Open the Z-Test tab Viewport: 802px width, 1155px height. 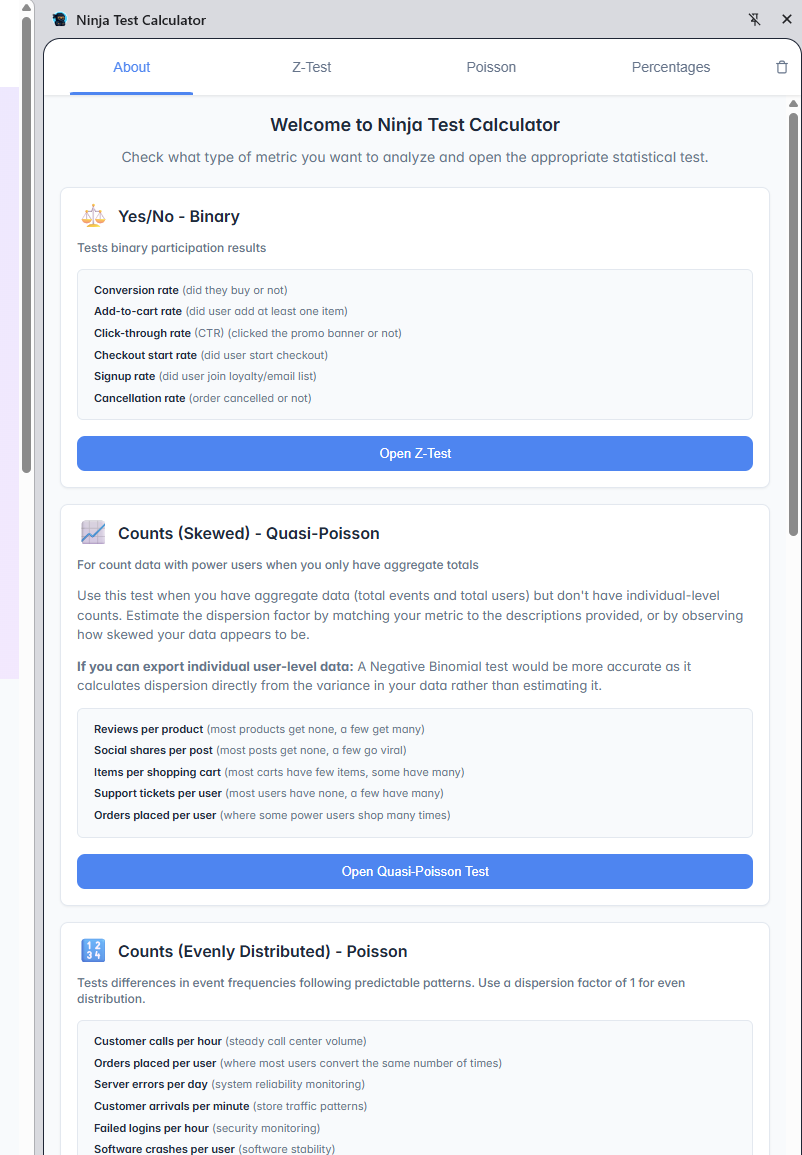point(311,67)
